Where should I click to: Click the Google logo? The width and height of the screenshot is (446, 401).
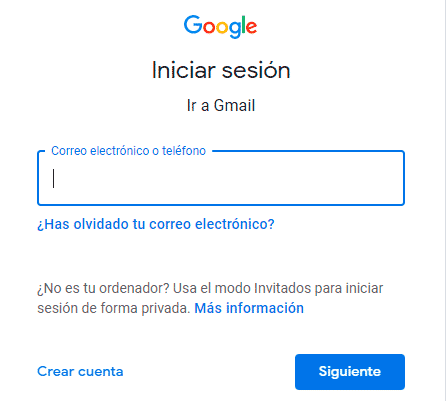click(220, 27)
